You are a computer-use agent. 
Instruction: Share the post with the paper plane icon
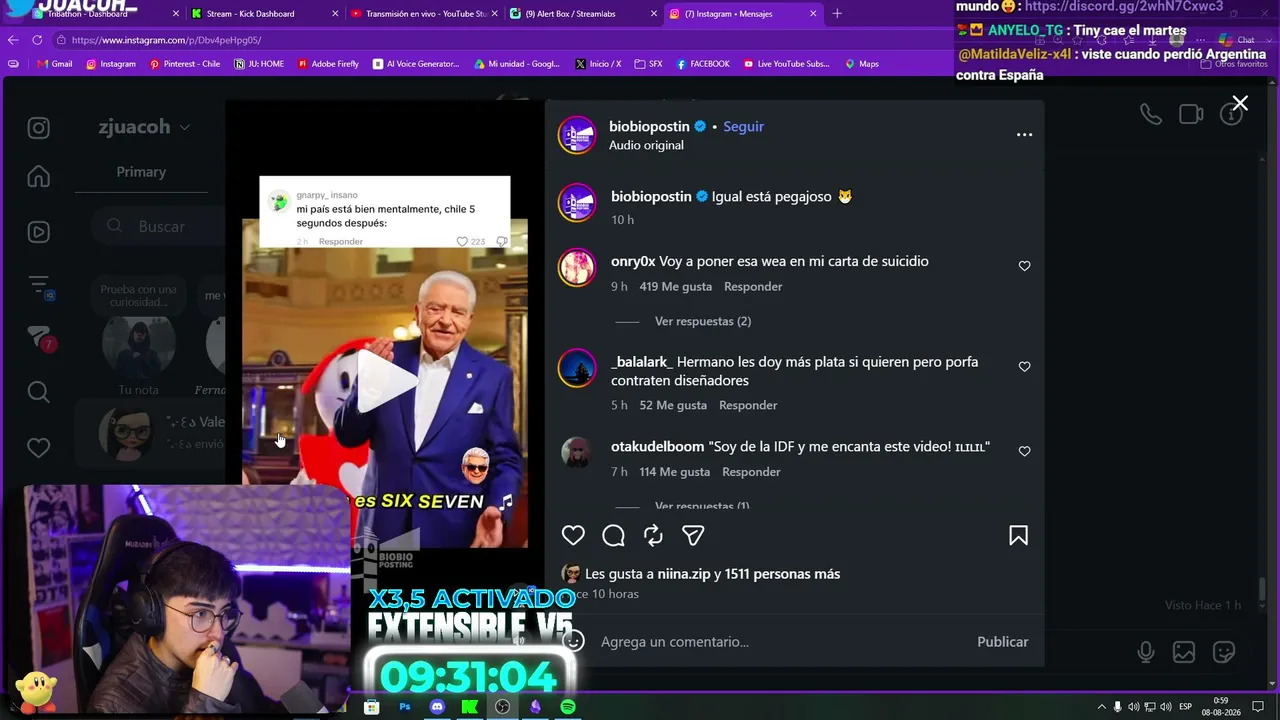click(x=693, y=535)
